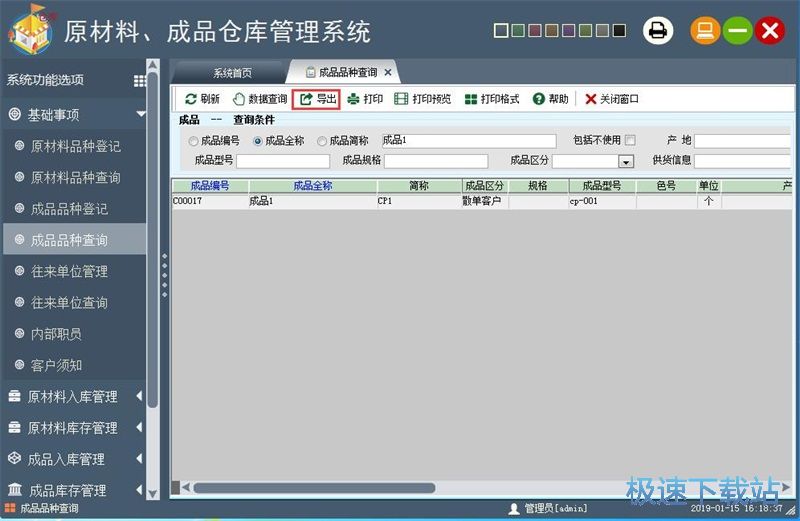The width and height of the screenshot is (800, 521).
Task: Expand the 成品库存管理 section
Action: 139,490
